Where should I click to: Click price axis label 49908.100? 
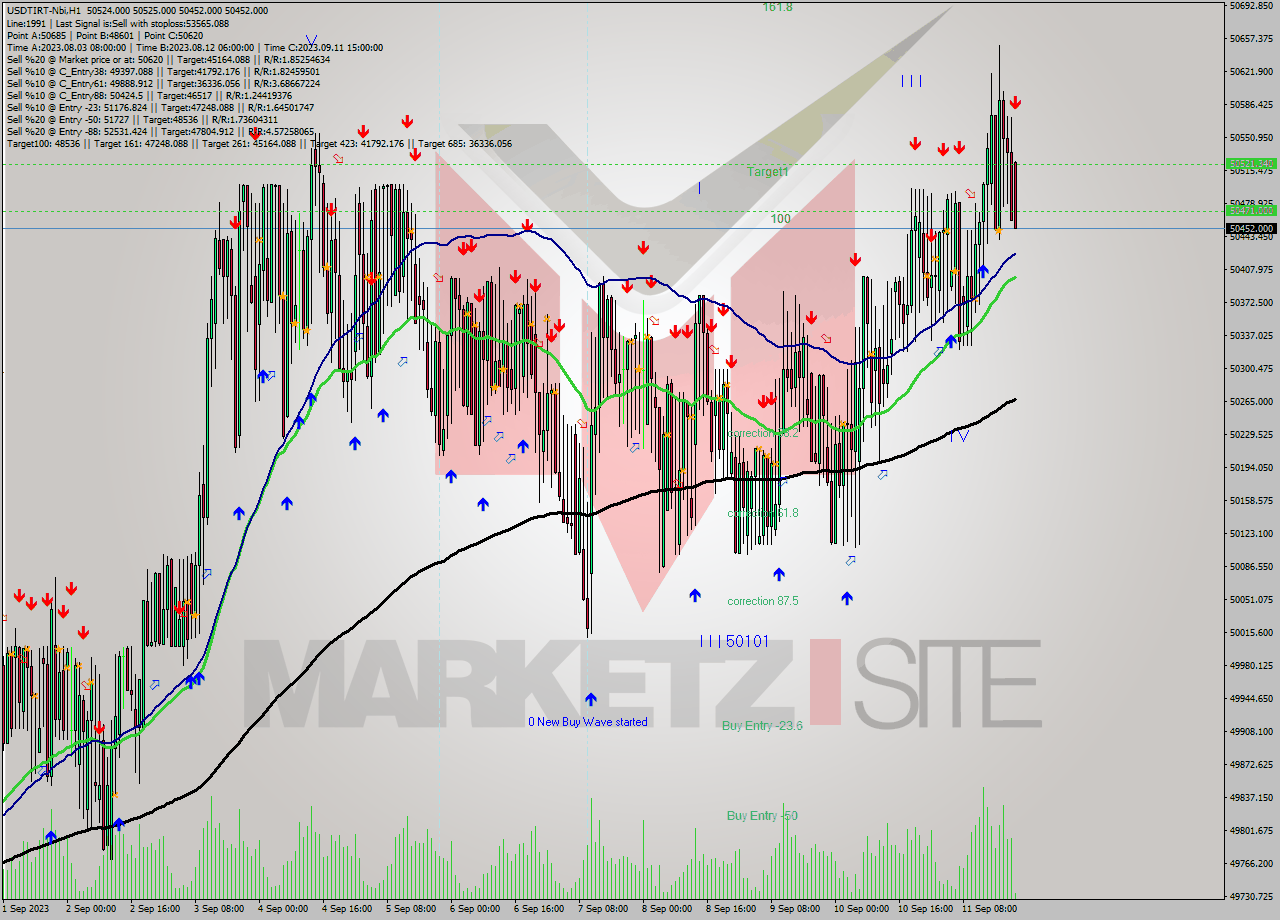point(1252,732)
